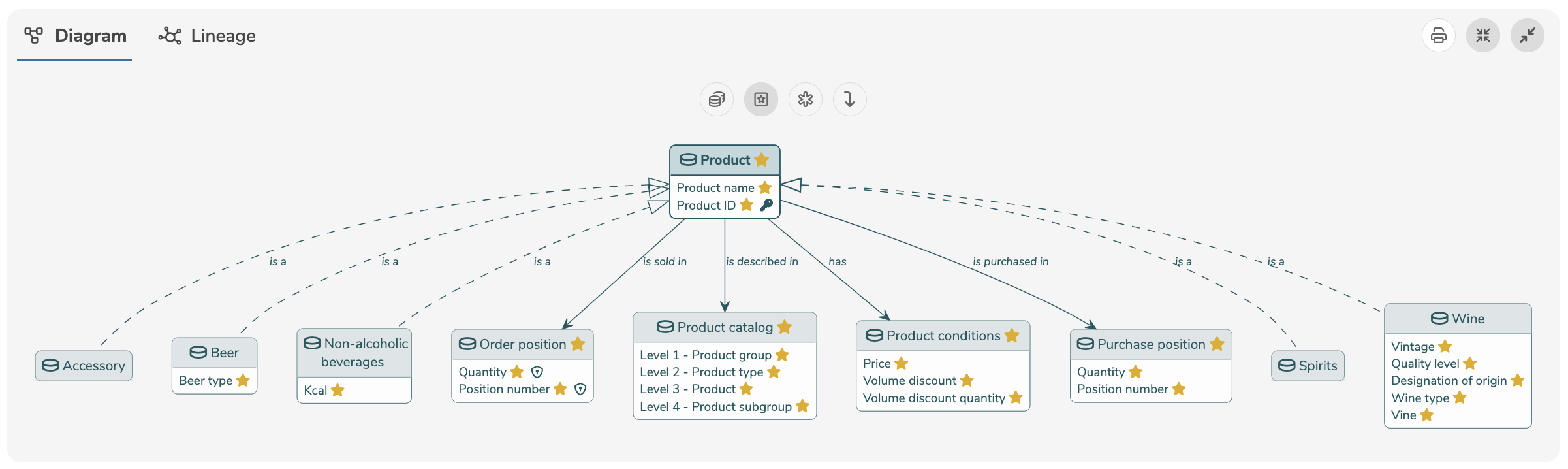Click the shield icon beside Order position's Position number
The height and width of the screenshot is (469, 1568).
580,389
